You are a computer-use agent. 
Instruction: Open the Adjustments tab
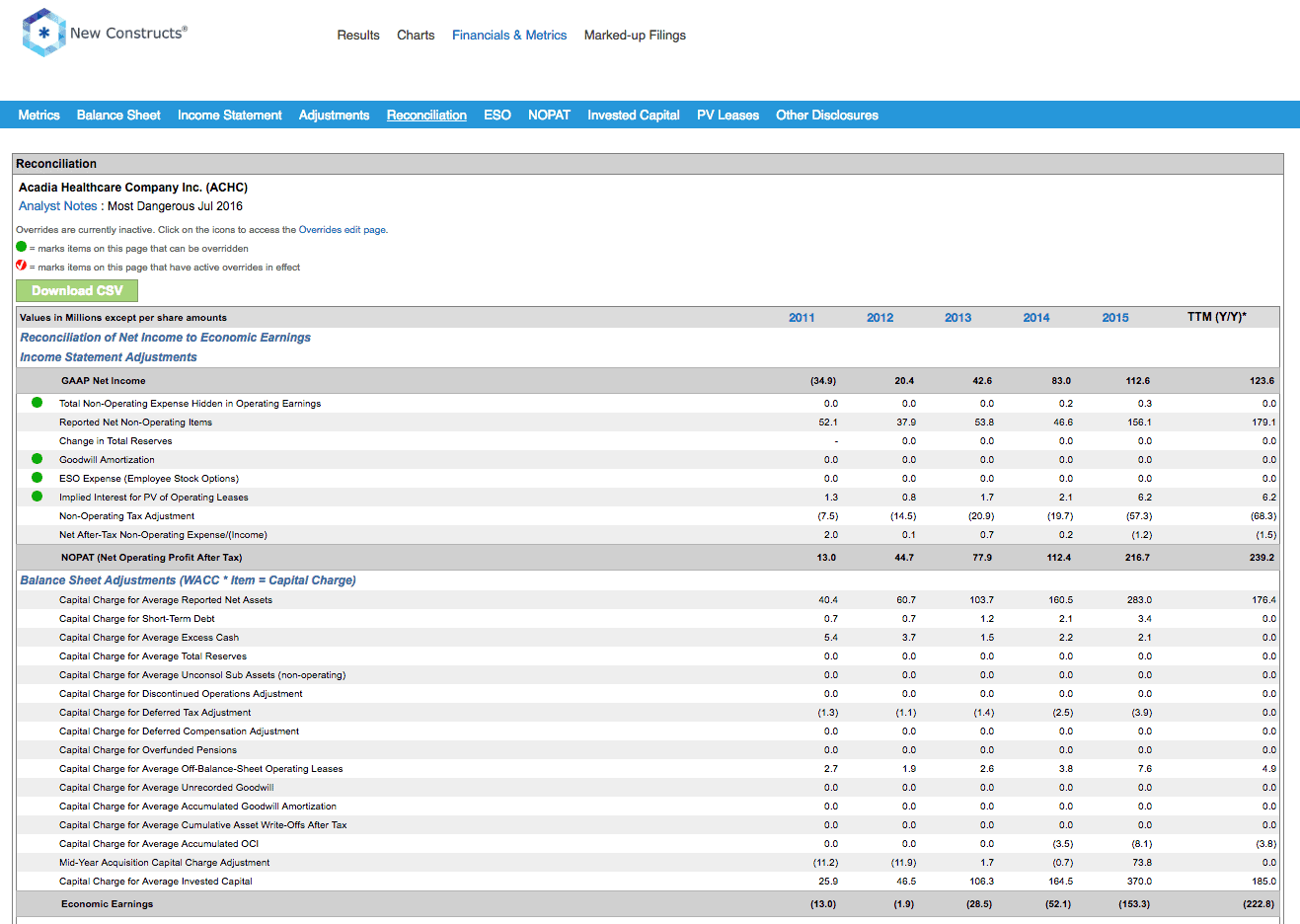334,115
